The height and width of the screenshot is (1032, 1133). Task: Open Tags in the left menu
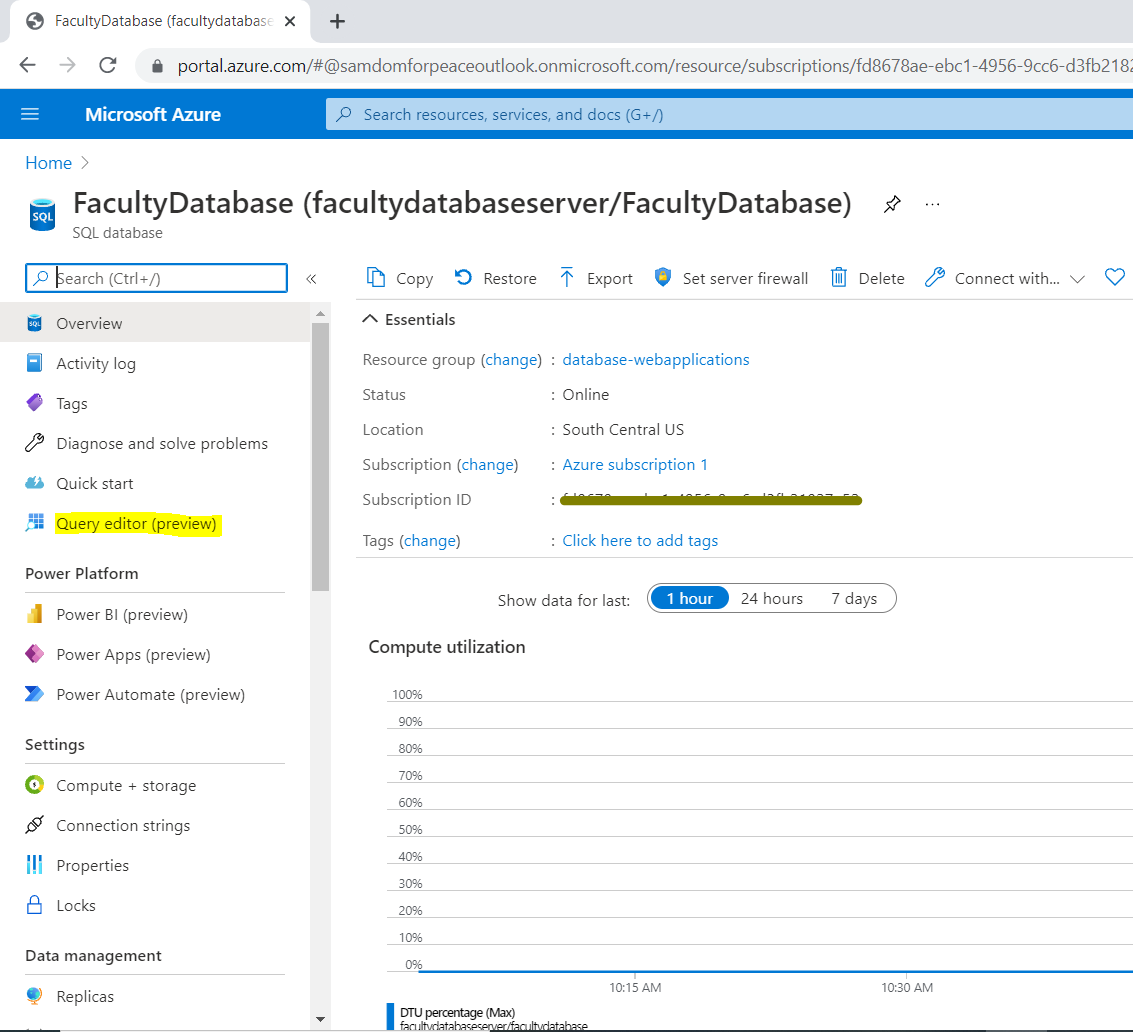pos(155,403)
